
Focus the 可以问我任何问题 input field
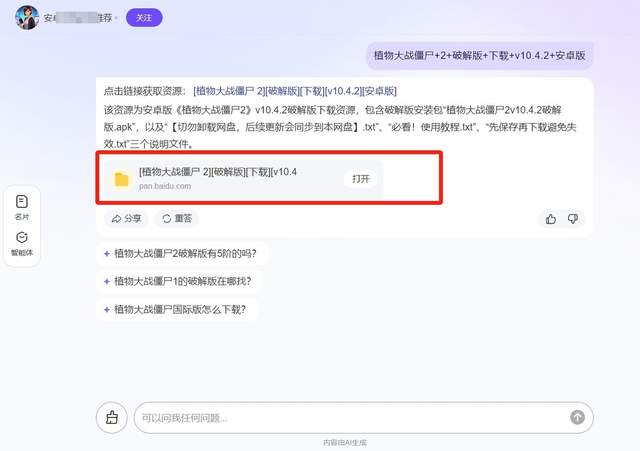[363, 418]
